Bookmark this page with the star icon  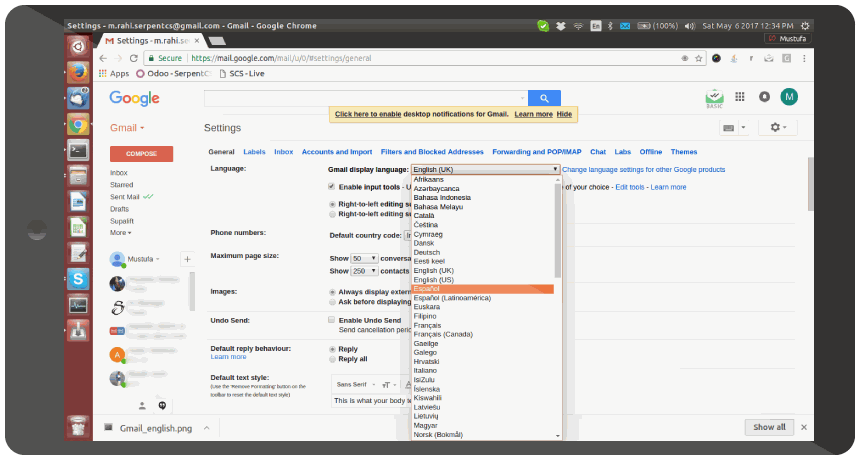pos(698,58)
